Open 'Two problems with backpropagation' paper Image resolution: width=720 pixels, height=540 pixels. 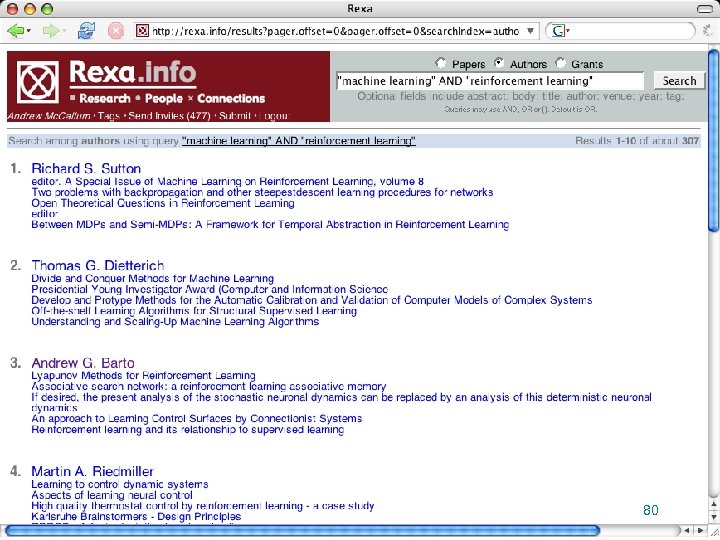click(x=262, y=192)
